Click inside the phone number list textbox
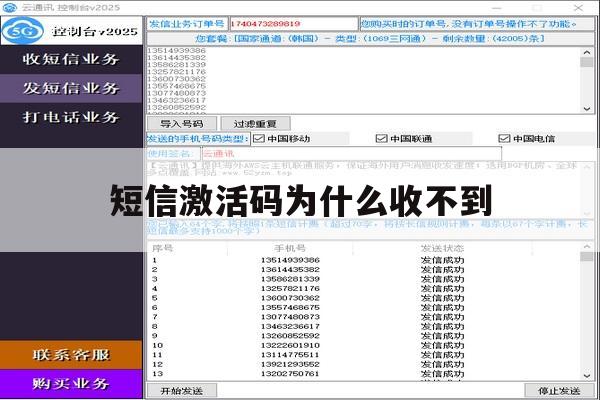The height and width of the screenshot is (400, 600). 363,80
